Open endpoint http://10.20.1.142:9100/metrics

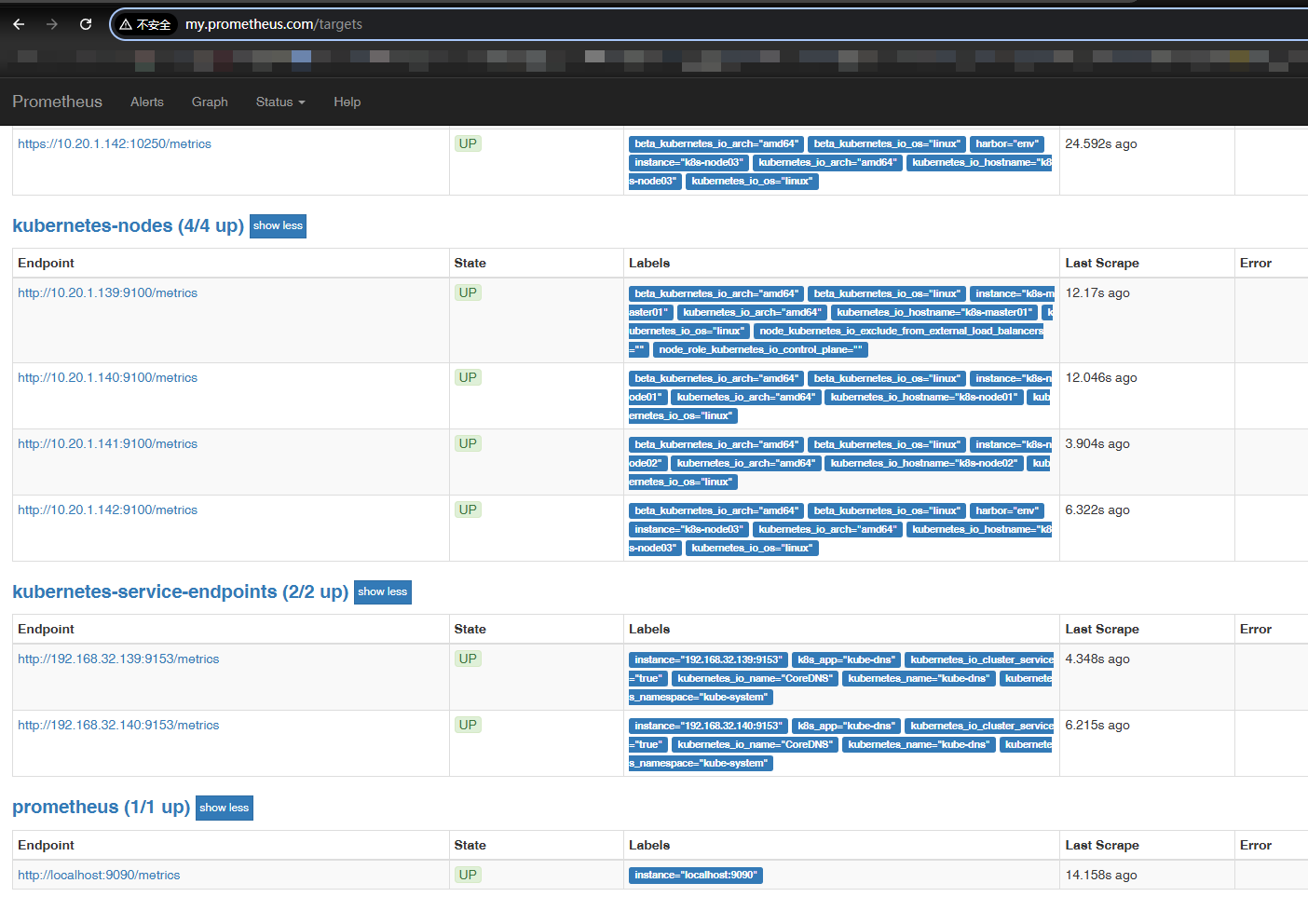click(108, 510)
